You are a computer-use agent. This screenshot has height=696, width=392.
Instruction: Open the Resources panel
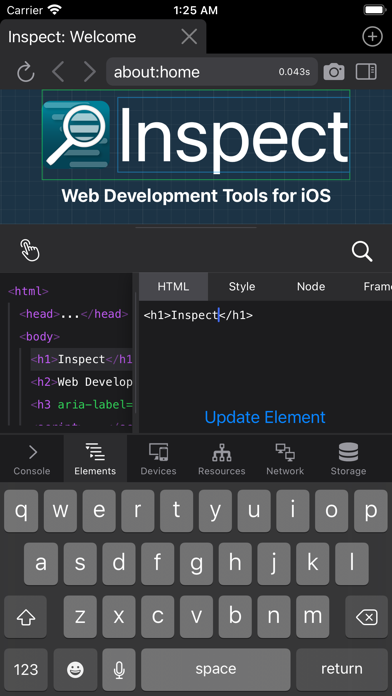tap(222, 459)
